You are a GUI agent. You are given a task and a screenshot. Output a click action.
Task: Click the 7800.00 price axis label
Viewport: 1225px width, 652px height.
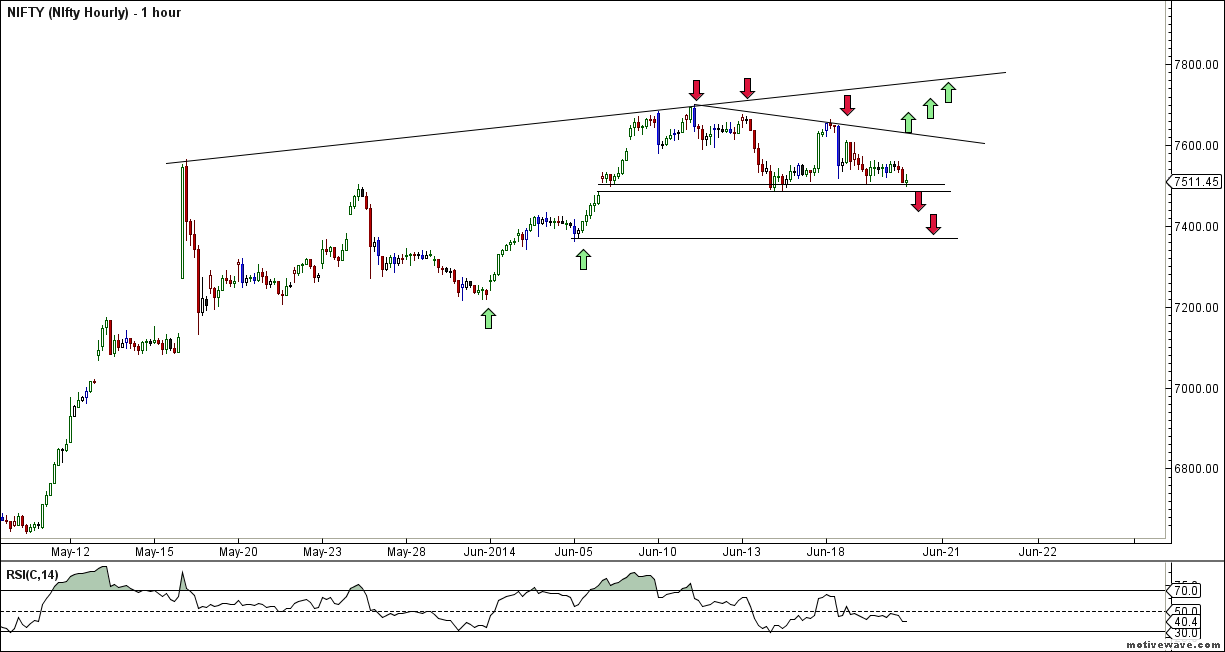click(1196, 65)
